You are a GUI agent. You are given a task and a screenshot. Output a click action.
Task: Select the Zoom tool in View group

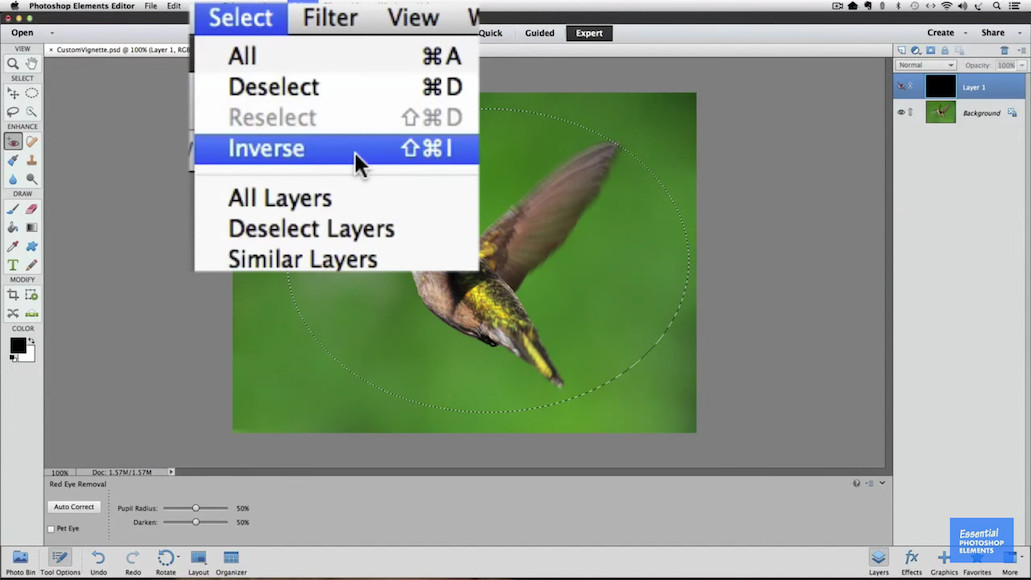click(12, 64)
